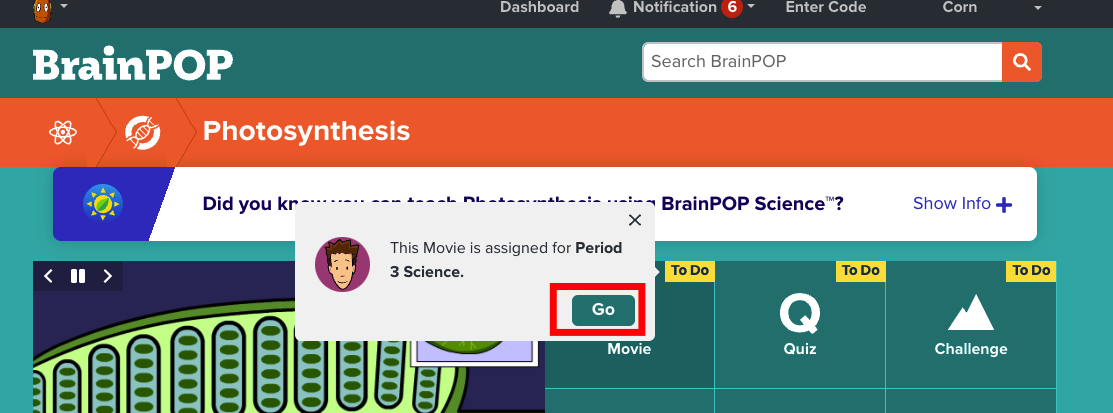Screen dimensions: 1113x413
Task: Click the orange search magnifier button
Action: click(1021, 62)
